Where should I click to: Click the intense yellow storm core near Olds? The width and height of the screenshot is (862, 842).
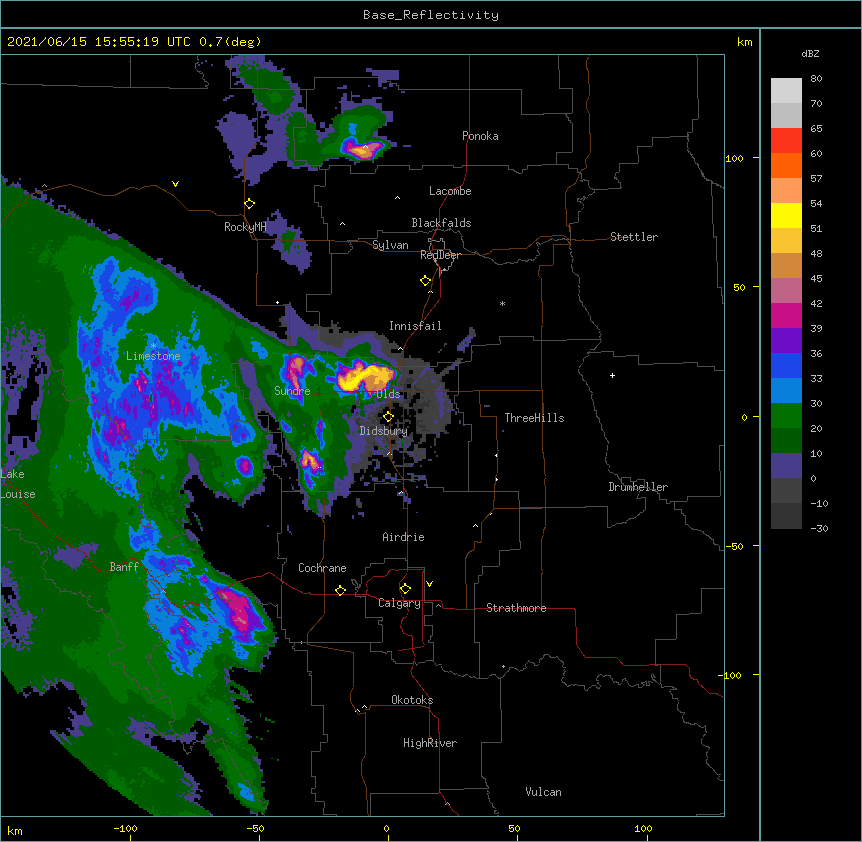364,377
